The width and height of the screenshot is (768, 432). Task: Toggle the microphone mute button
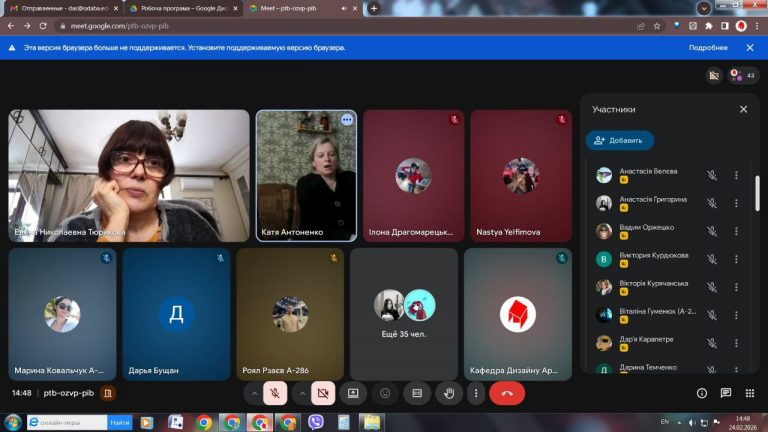(x=275, y=393)
